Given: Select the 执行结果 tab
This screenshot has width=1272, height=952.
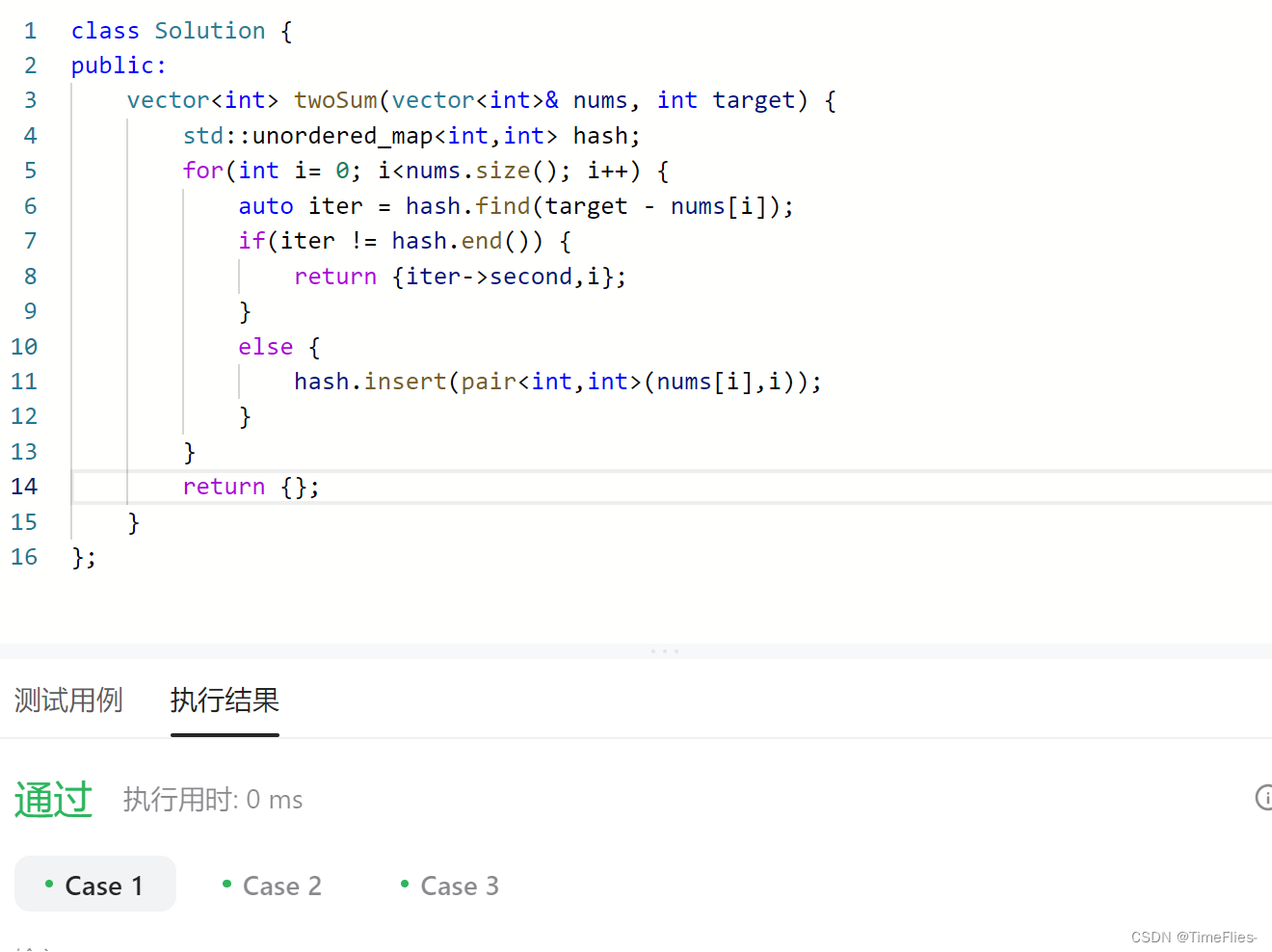Looking at the screenshot, I should point(225,700).
